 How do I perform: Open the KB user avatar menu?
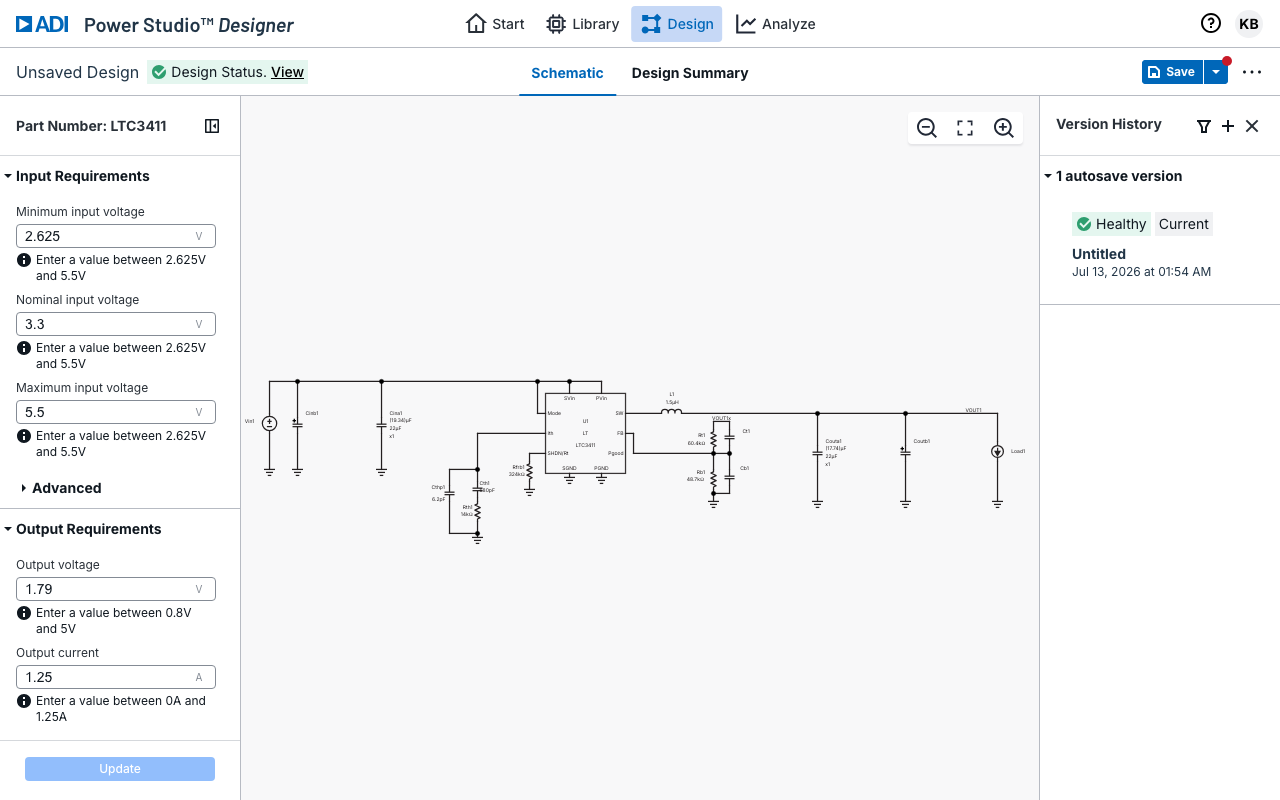point(1249,24)
